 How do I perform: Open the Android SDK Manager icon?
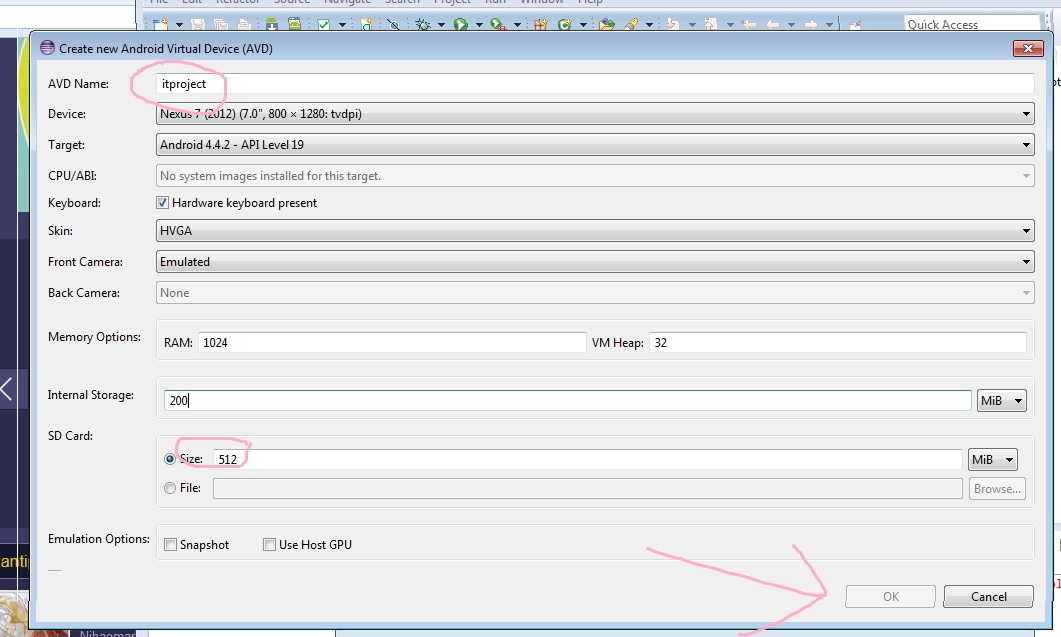[272, 24]
